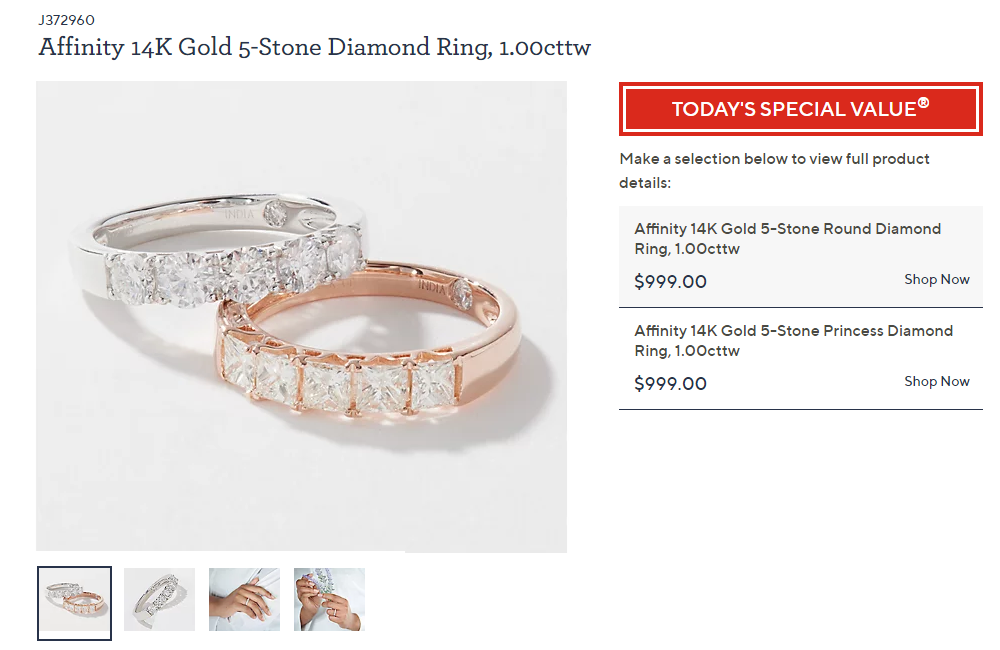Screen dimensions: 1000x650
Task: Click the $999.00 price for Round ring
Action: 670,282
